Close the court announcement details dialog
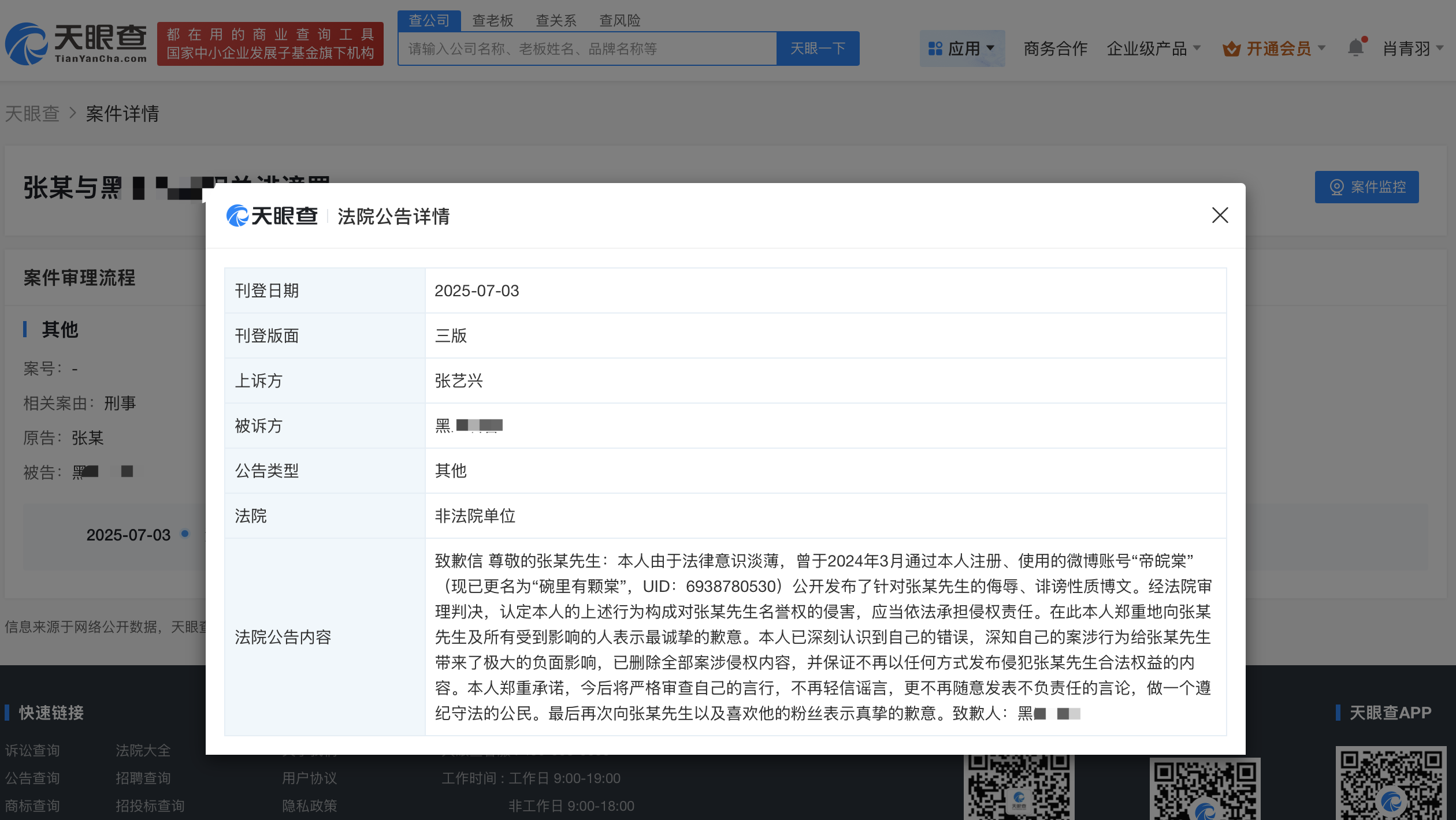The image size is (1456, 820). pyautogui.click(x=1220, y=215)
